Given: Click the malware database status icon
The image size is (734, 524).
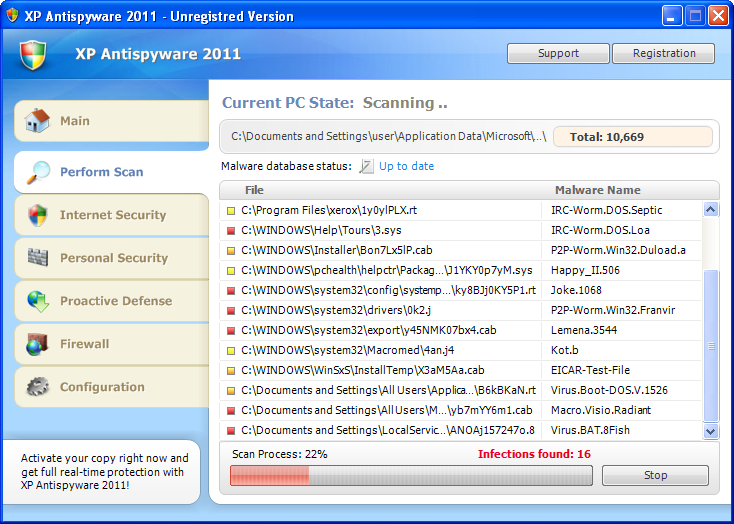Looking at the screenshot, I should point(366,166).
